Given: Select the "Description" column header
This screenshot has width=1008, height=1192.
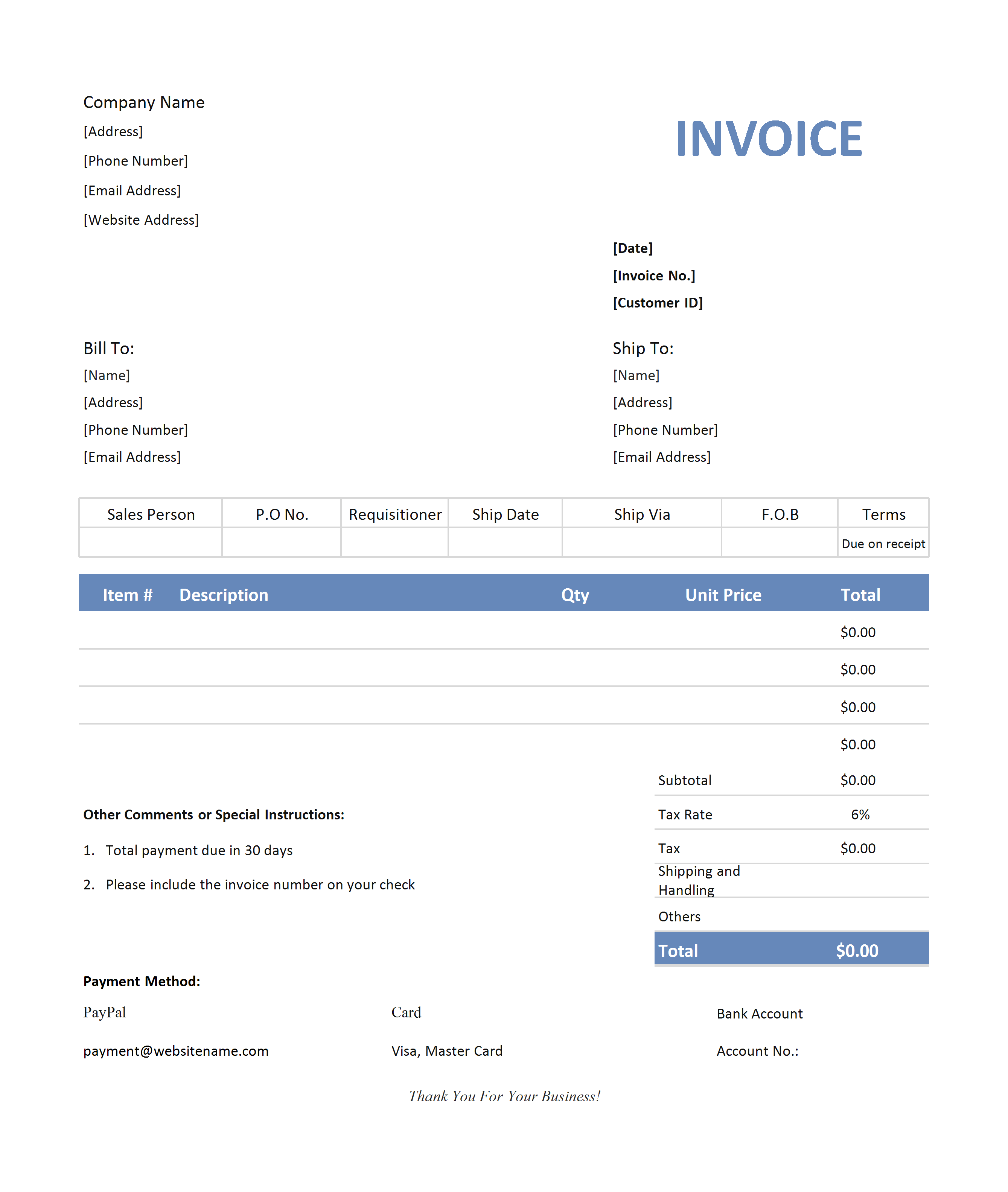Looking at the screenshot, I should 224,595.
